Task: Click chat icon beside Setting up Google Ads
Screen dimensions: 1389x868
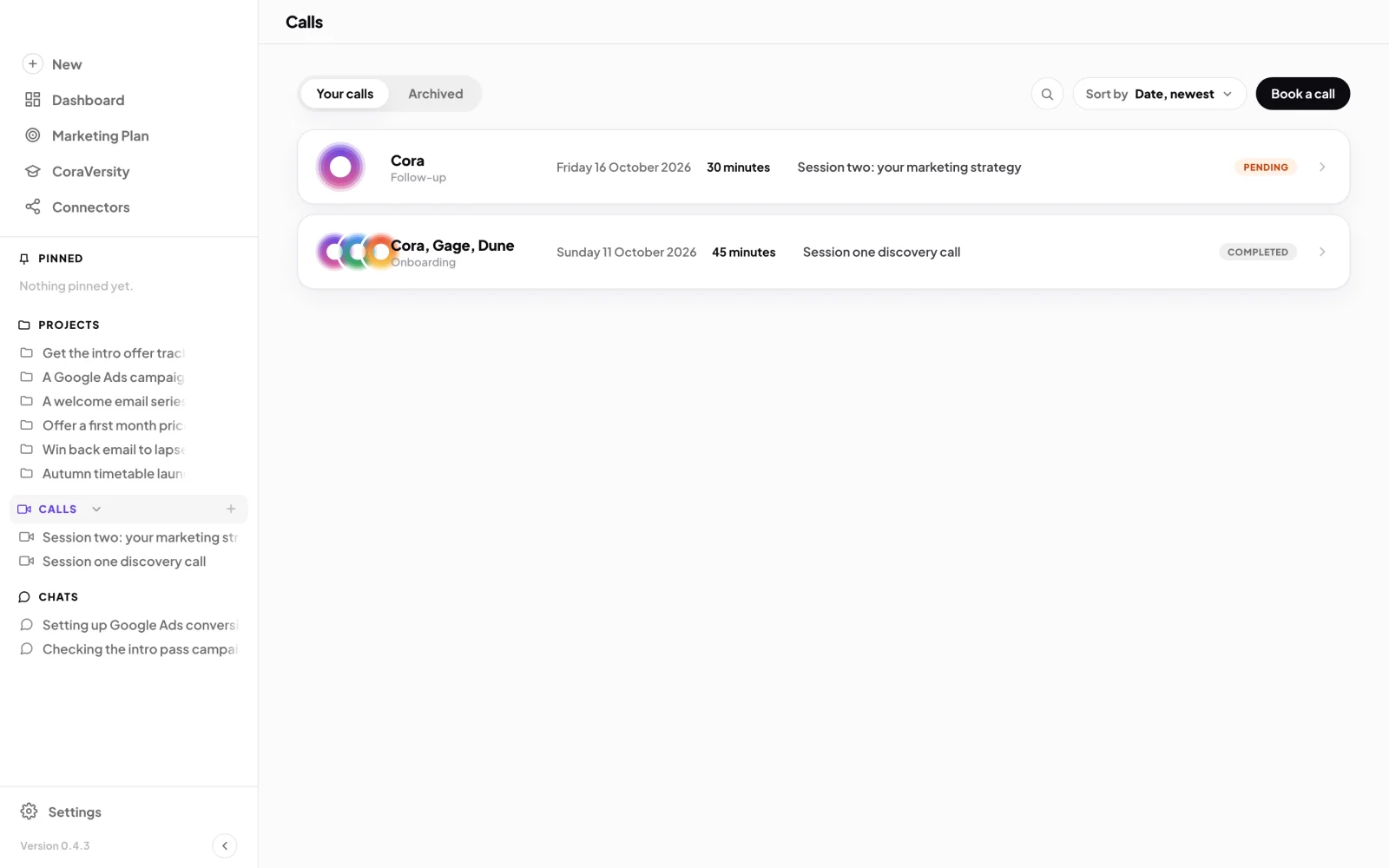Action: coord(27,625)
